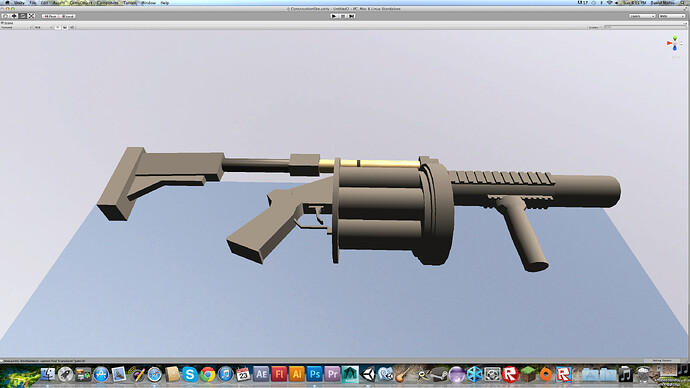Open the GameObject menu
This screenshot has height=388, width=690.
[82, 3]
